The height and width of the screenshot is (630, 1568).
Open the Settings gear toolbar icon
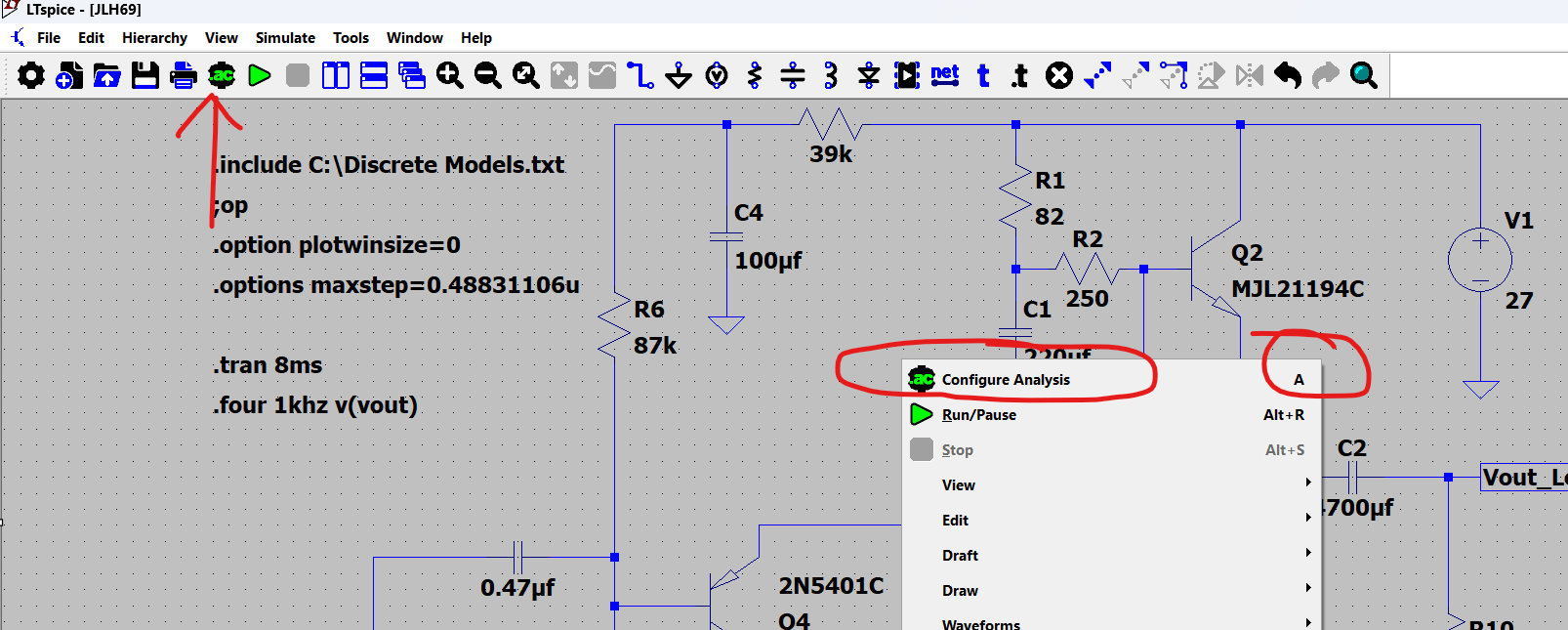pos(31,75)
